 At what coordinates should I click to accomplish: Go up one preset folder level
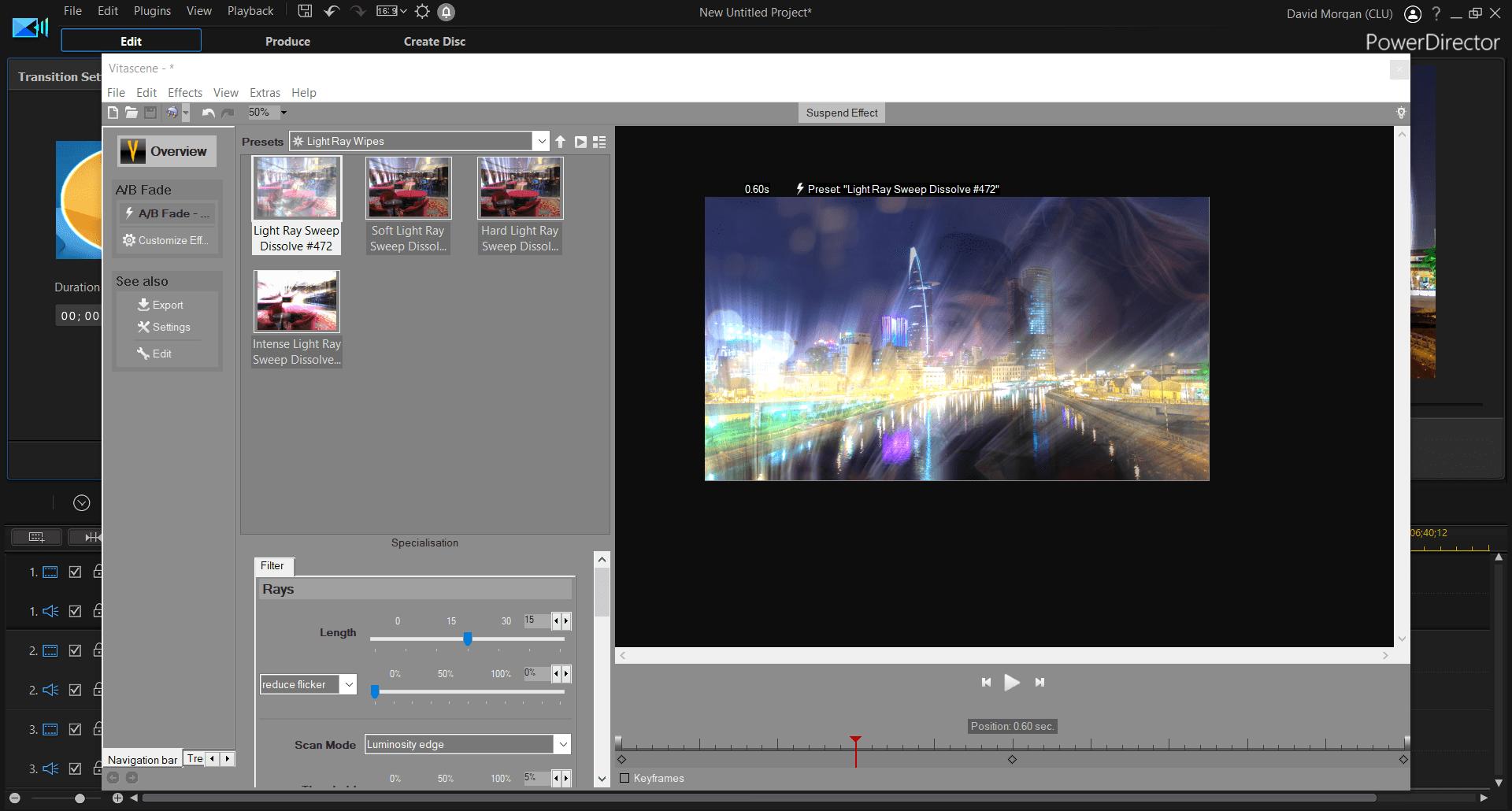pyautogui.click(x=560, y=142)
